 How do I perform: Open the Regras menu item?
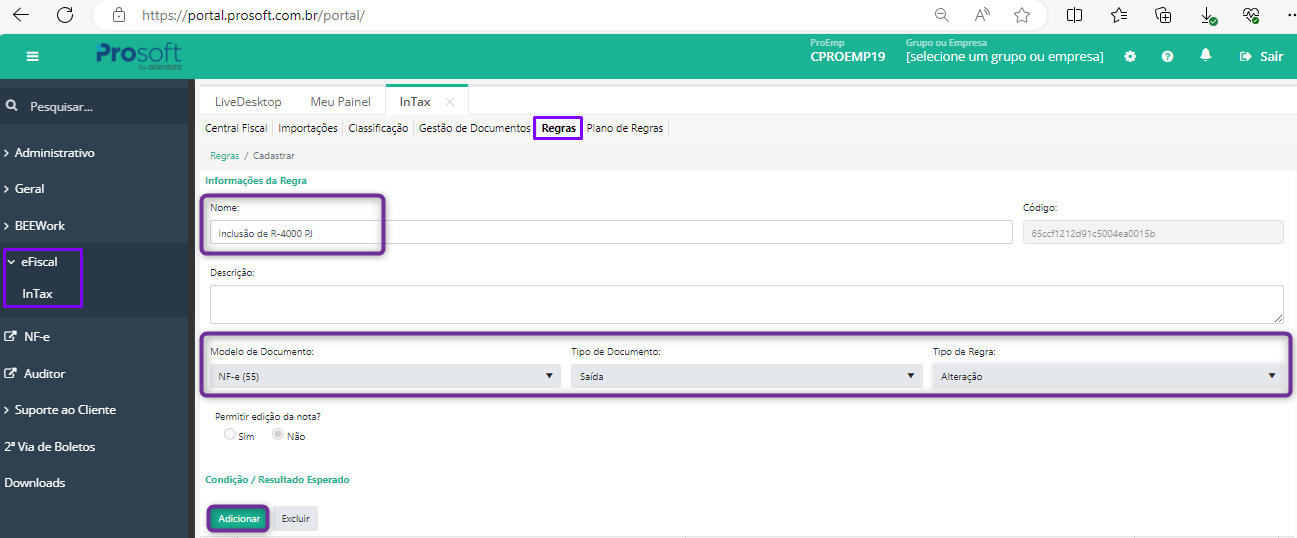[x=558, y=128]
